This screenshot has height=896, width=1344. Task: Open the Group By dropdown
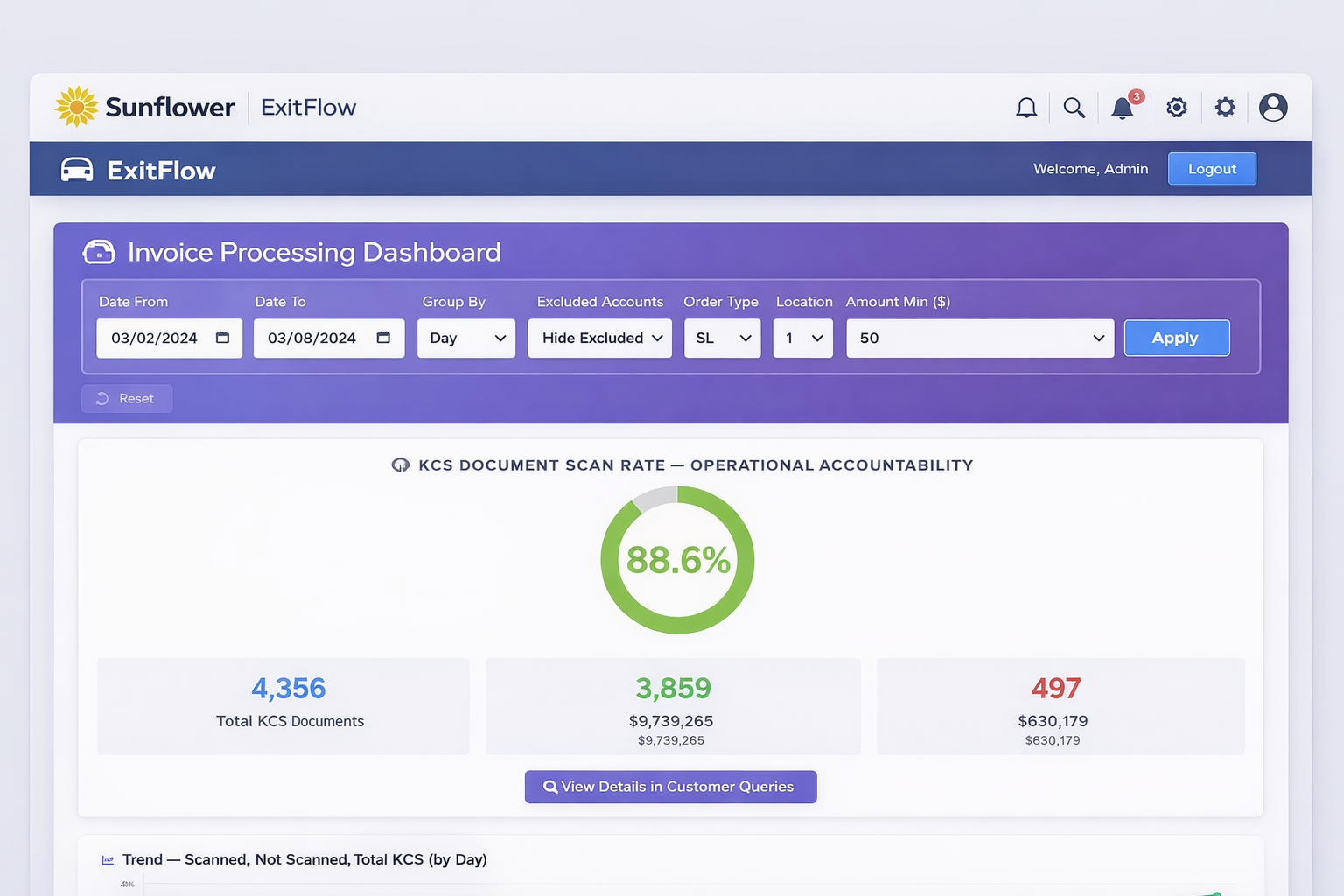(x=465, y=338)
